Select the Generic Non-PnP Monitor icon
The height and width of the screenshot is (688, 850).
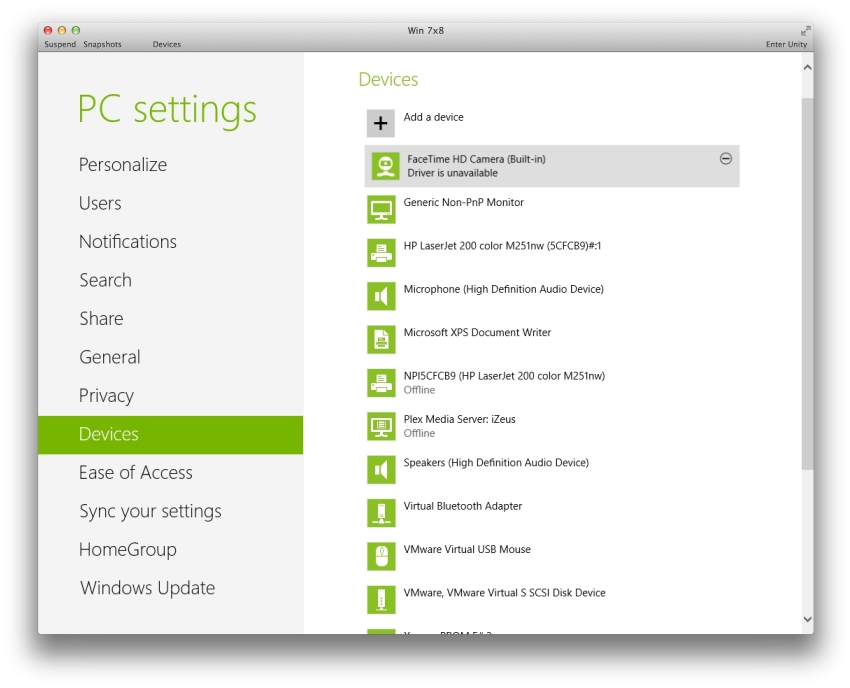tap(381, 209)
